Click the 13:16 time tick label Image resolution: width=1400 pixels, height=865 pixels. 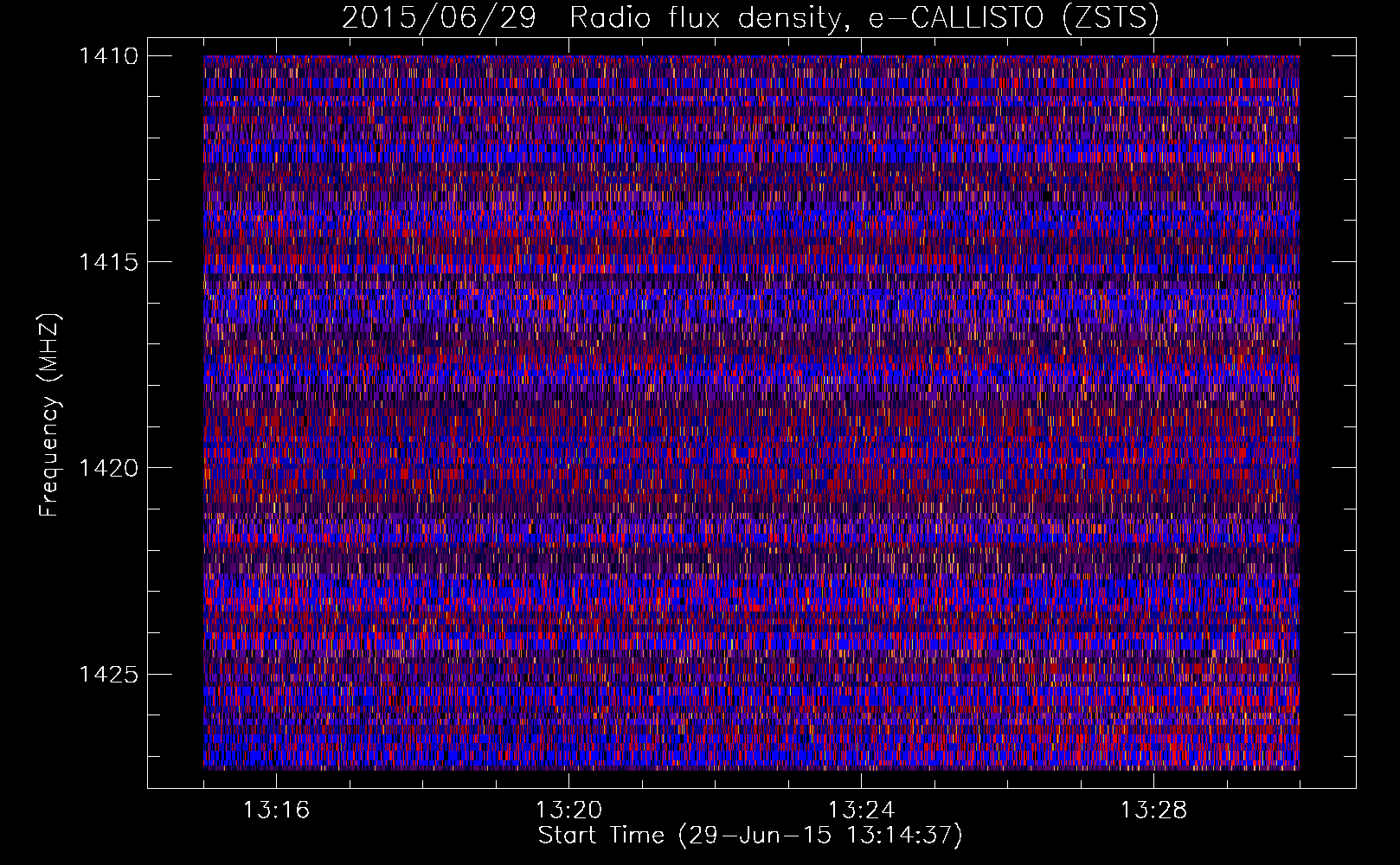tap(276, 811)
